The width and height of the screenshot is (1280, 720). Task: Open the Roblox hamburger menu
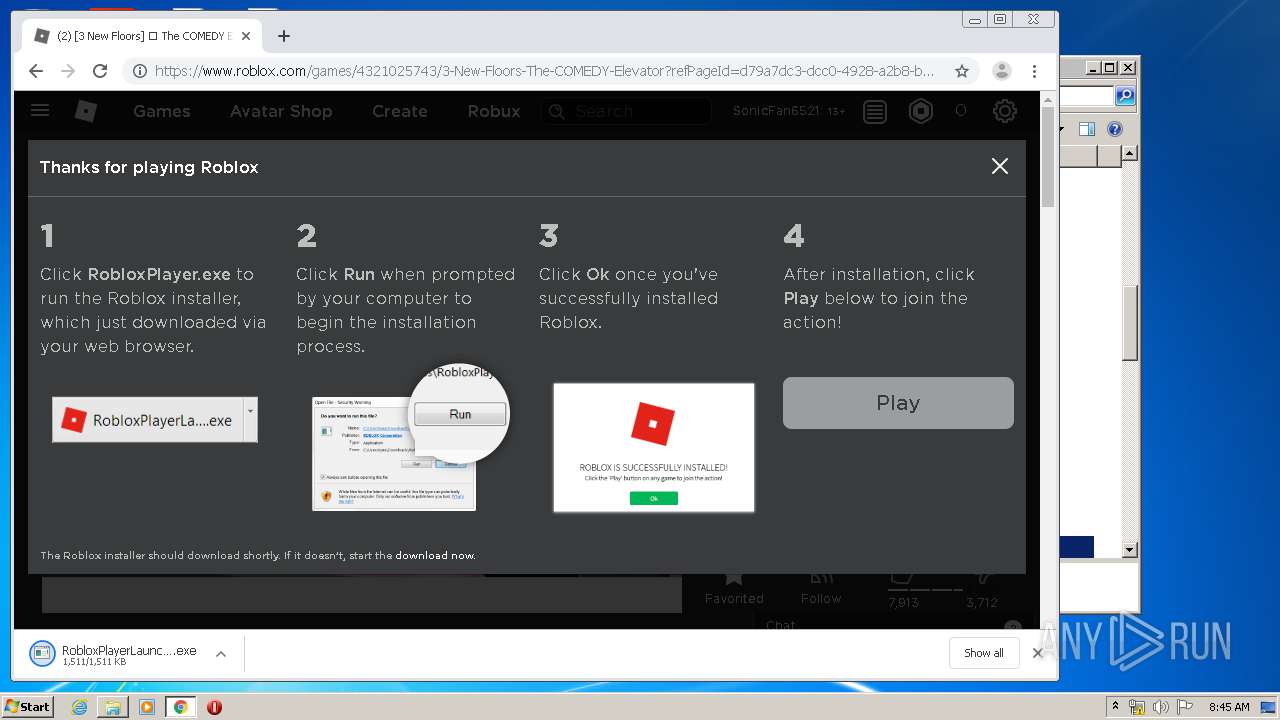pyautogui.click(x=40, y=111)
